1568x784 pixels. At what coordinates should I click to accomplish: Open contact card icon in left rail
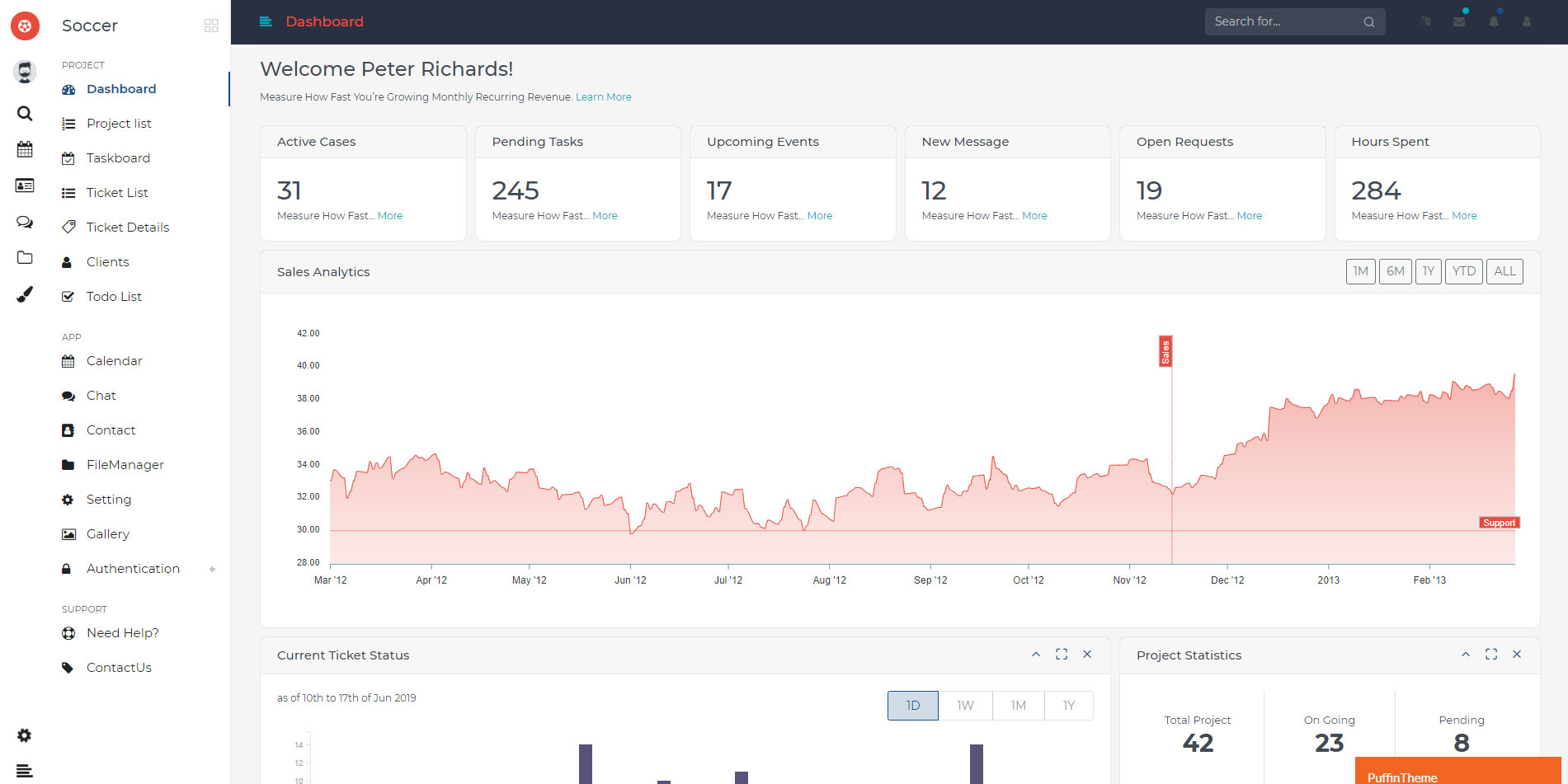pos(25,185)
